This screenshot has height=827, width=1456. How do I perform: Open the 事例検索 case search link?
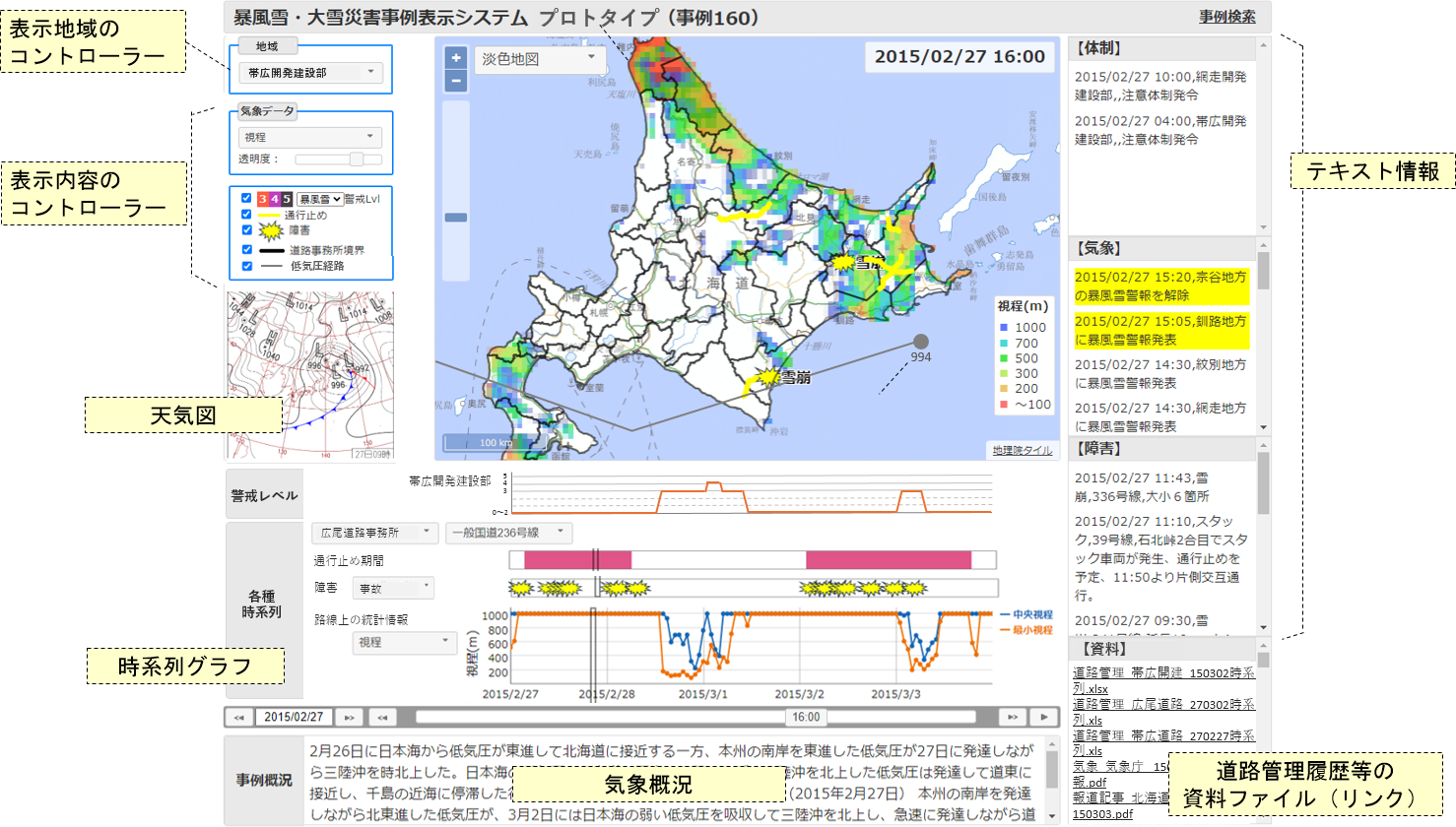click(x=1226, y=17)
